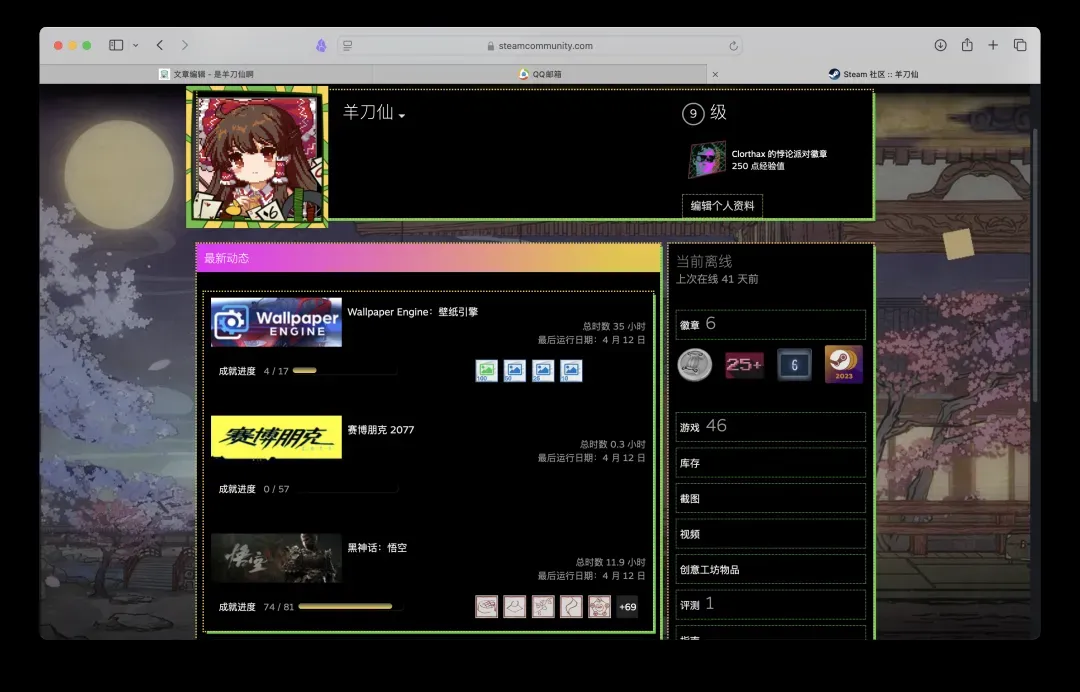Select the 25+ game collector badge
Image resolution: width=1080 pixels, height=692 pixels.
pyautogui.click(x=744, y=365)
